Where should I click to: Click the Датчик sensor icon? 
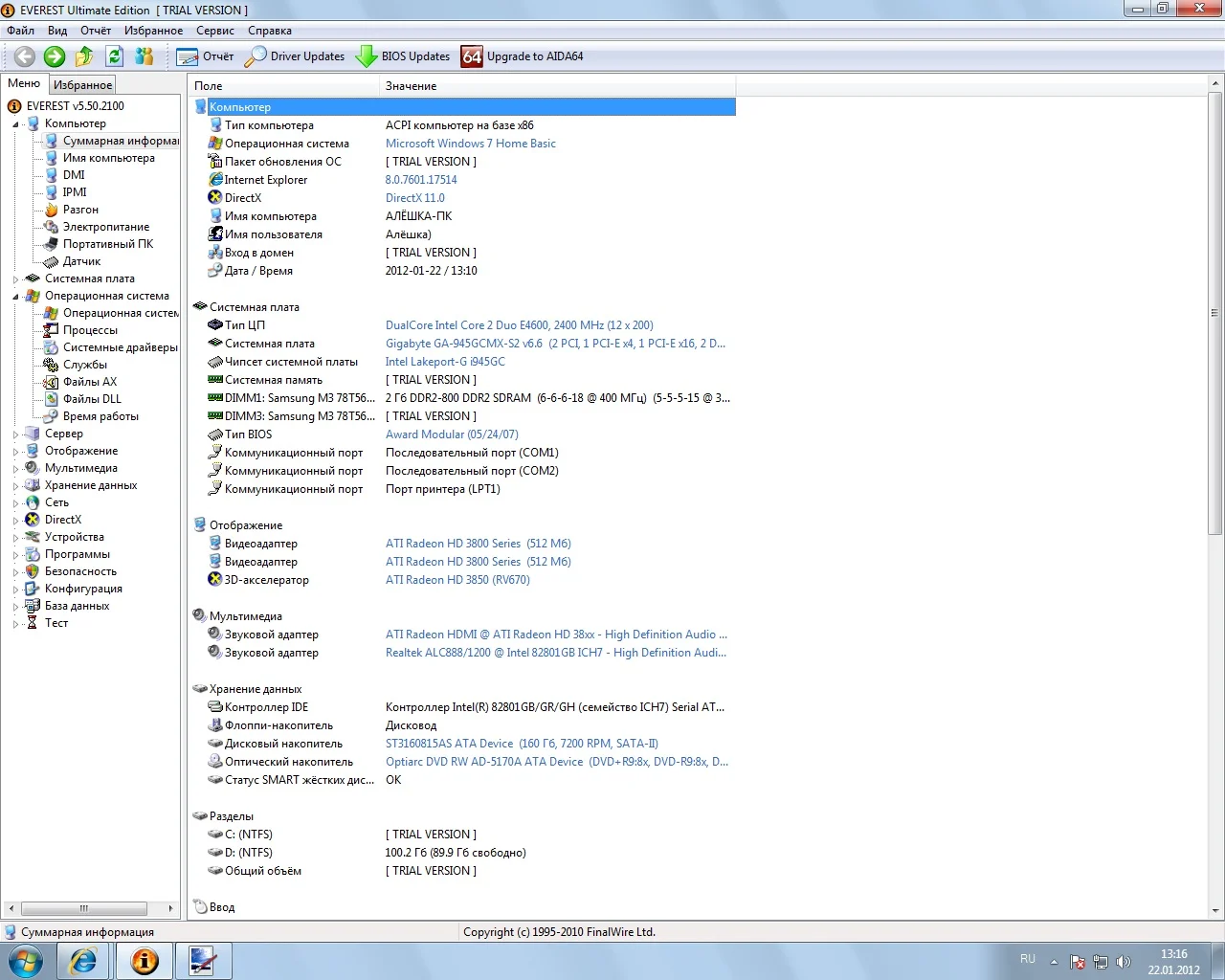pyautogui.click(x=52, y=261)
